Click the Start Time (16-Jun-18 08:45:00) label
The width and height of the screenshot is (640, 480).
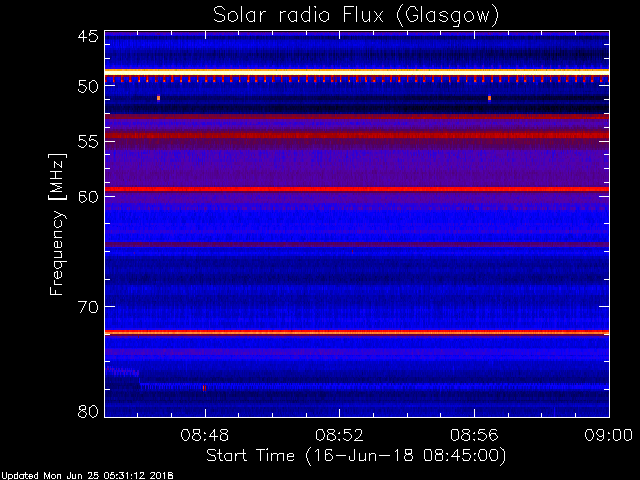click(356, 456)
